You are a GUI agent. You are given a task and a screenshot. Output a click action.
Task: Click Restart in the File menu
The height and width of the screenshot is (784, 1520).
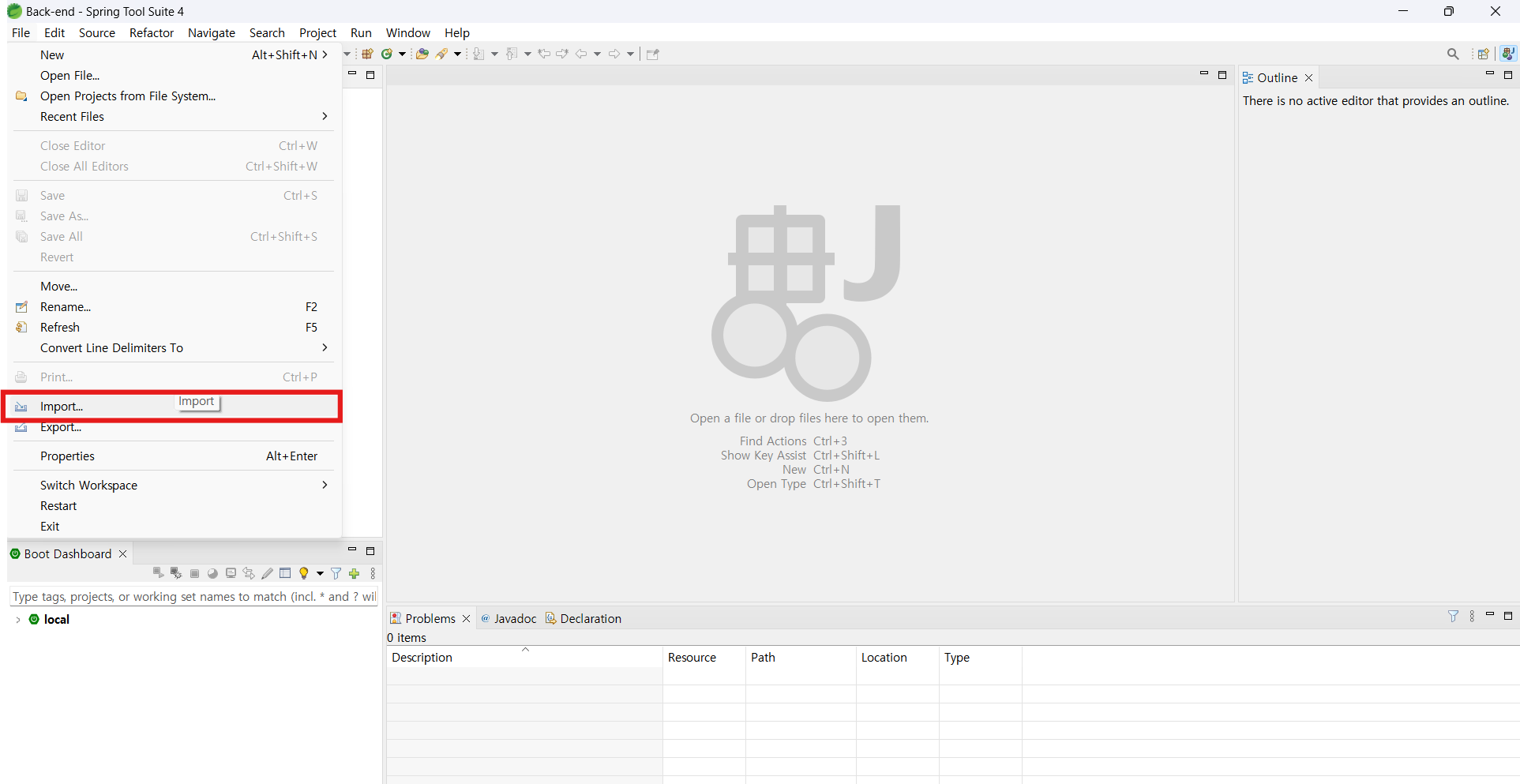(x=174, y=506)
